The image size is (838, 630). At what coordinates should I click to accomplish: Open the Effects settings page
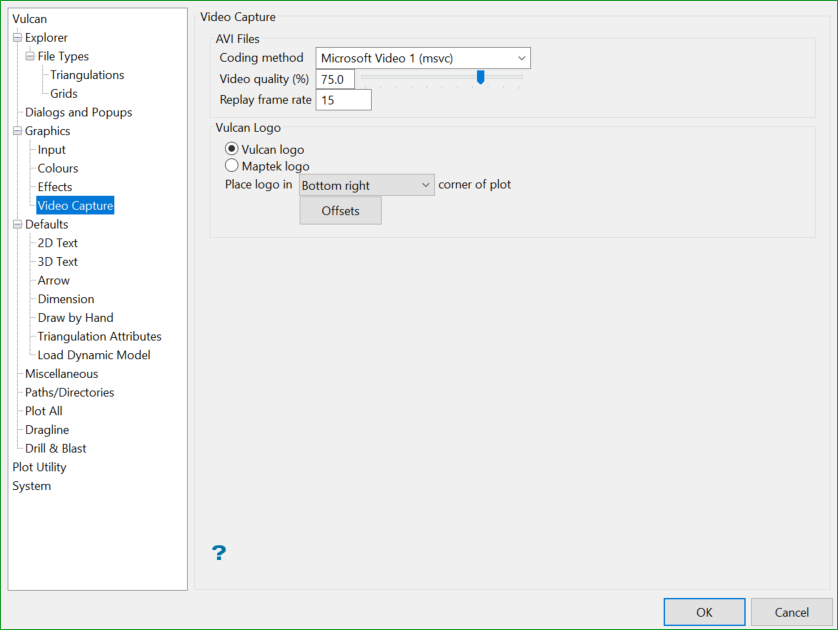[55, 187]
